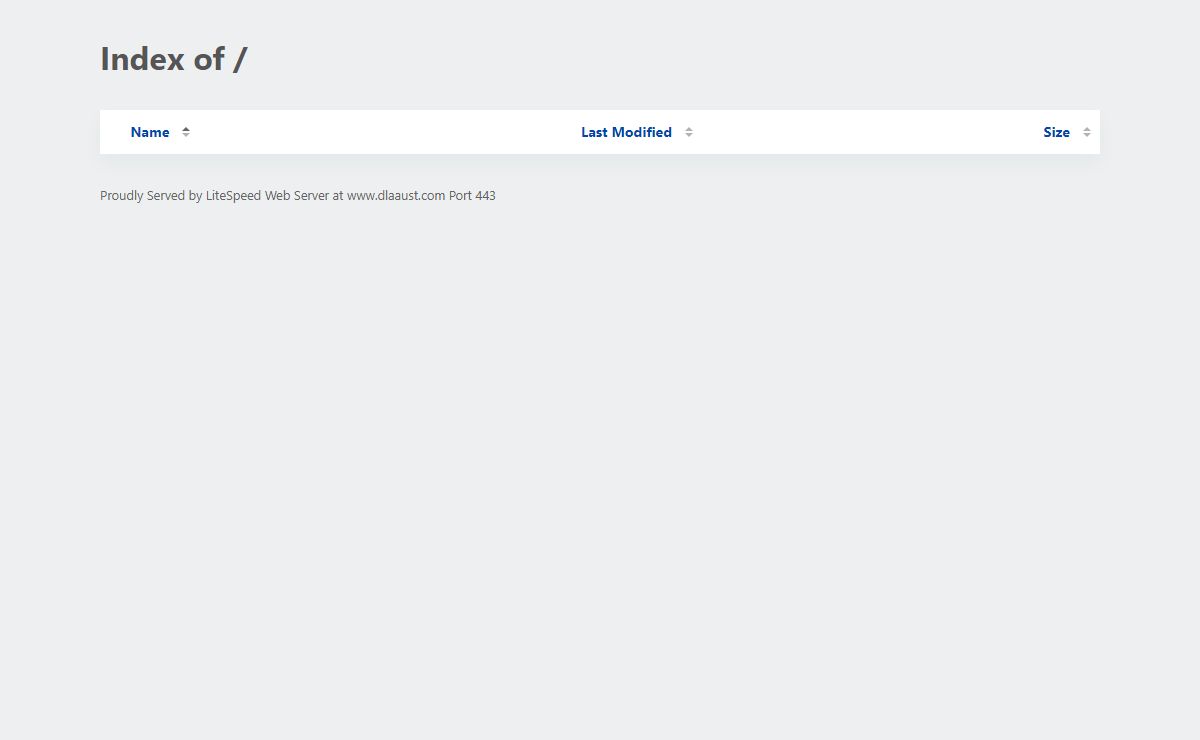Sort listing by the Size column header

1056,132
